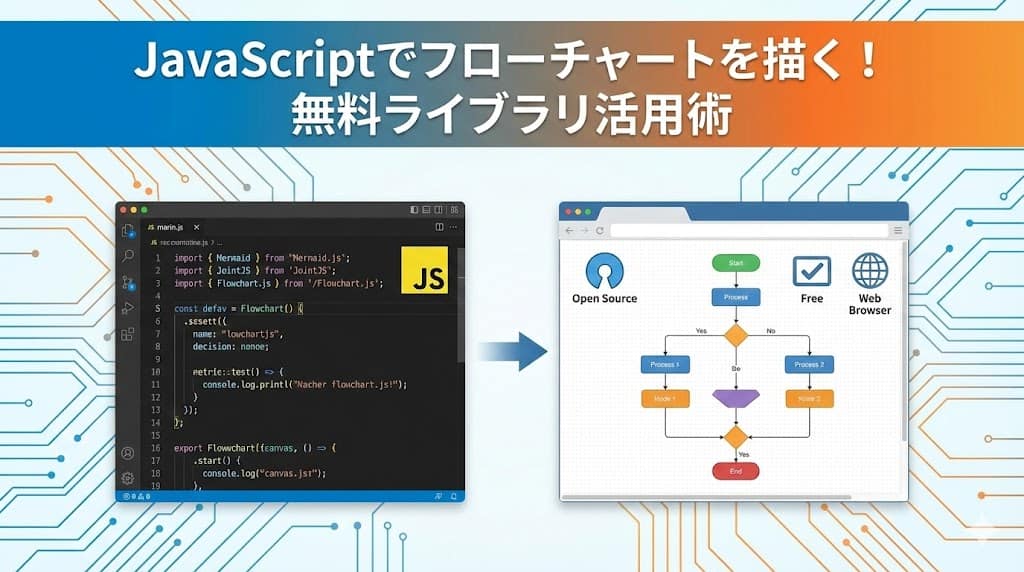This screenshot has height=572, width=1024.
Task: Click the yellow JS logo badge
Action: (x=424, y=269)
